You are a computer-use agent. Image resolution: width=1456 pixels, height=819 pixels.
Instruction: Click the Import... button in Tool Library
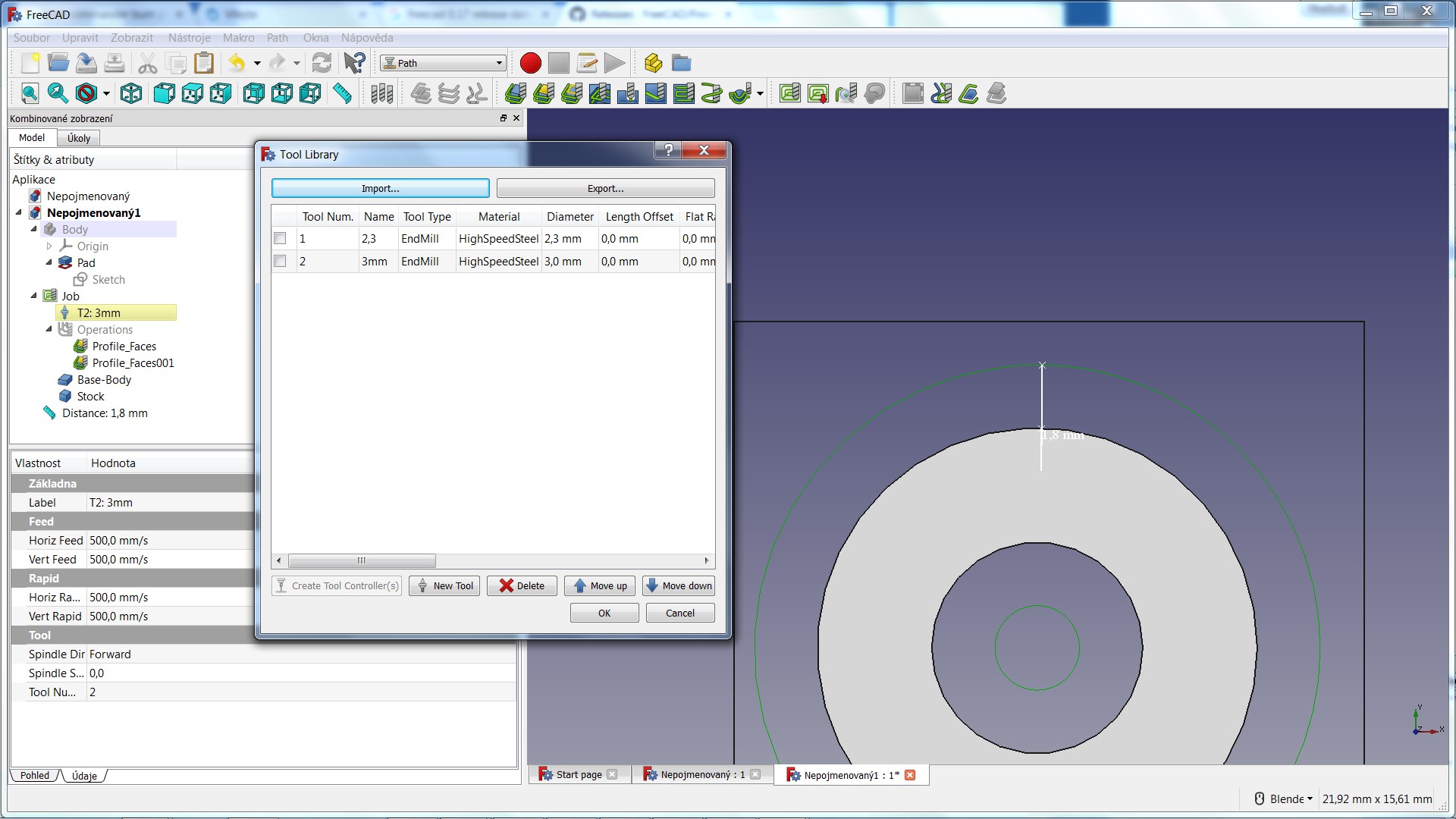(x=380, y=188)
